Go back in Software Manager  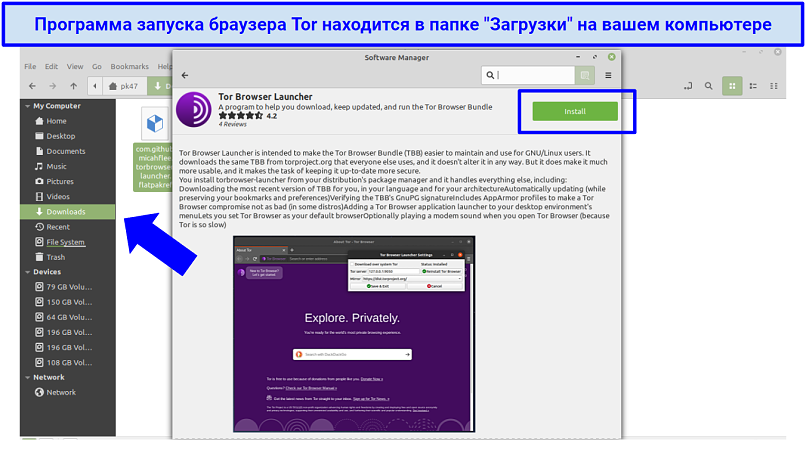185,76
